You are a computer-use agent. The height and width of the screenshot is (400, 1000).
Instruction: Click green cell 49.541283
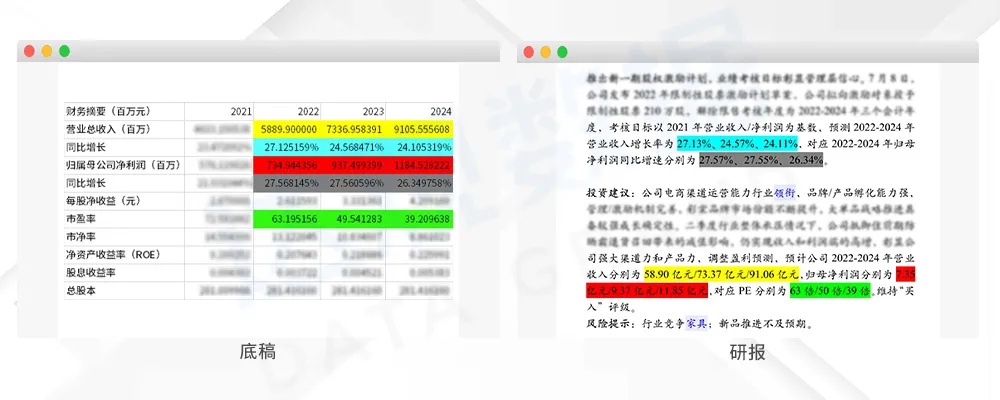(x=353, y=219)
